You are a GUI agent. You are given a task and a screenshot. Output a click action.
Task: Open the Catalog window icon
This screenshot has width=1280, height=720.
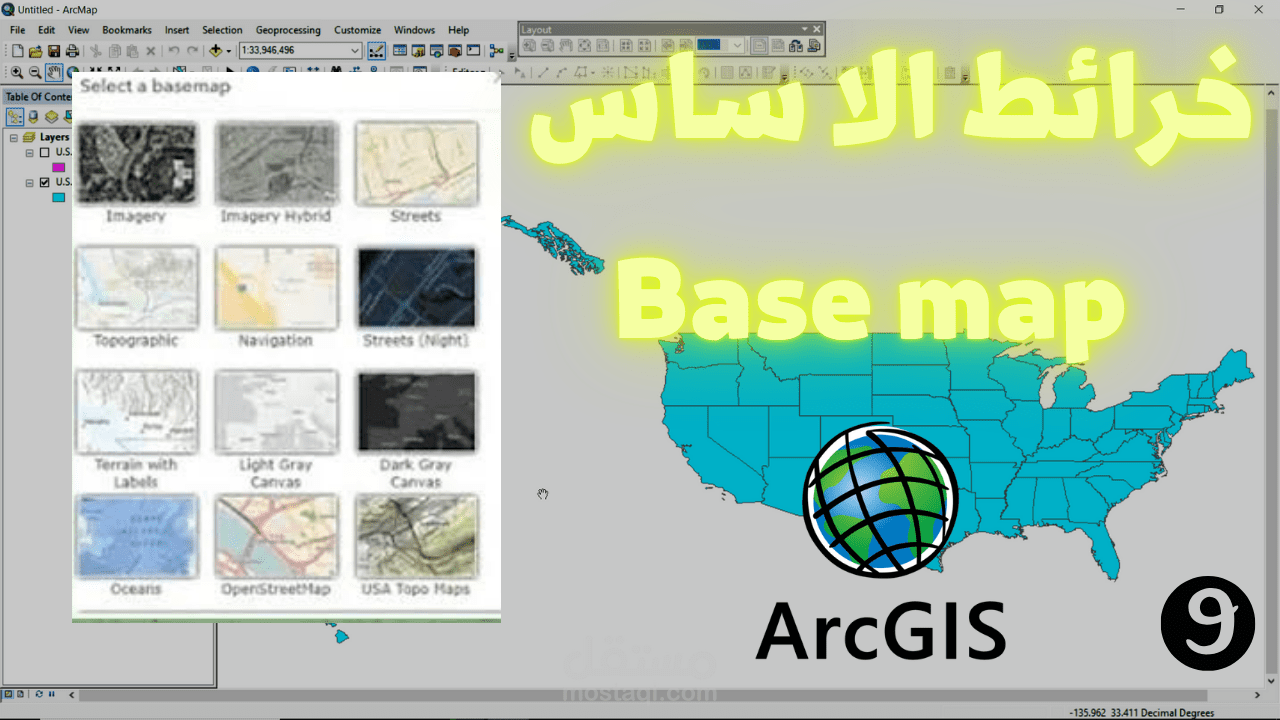(x=418, y=51)
